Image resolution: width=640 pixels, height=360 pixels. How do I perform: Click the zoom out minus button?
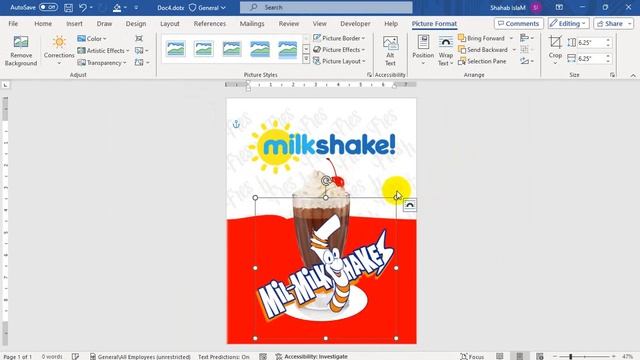pos(555,356)
